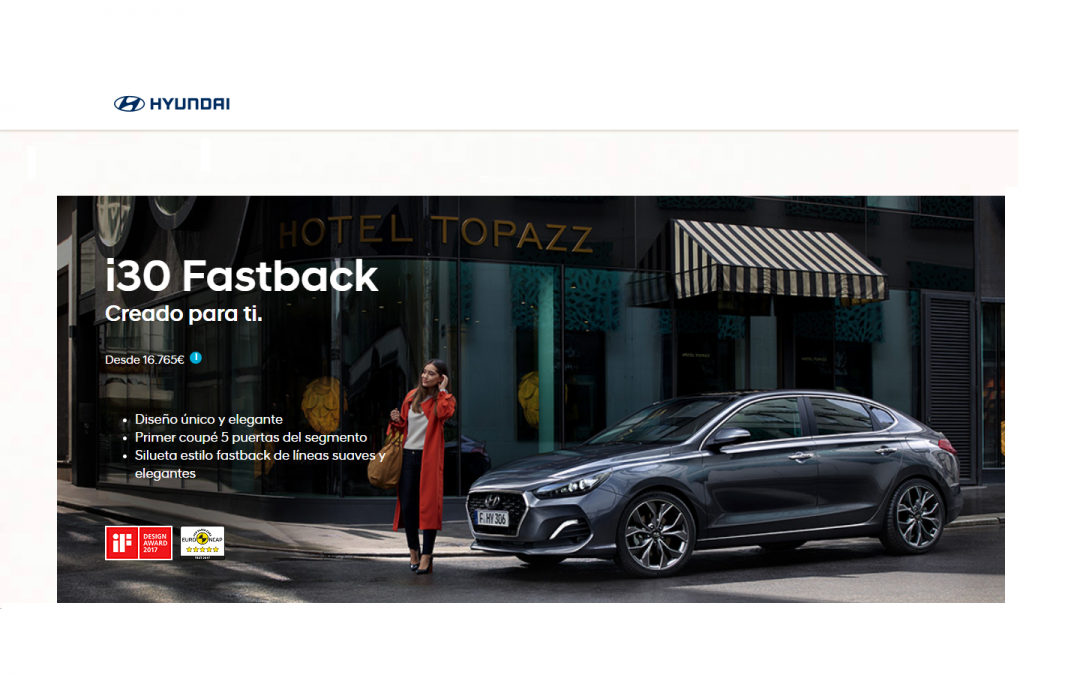This screenshot has width=1080, height=675.
Task: Click the Hyundai logo in header
Action: point(172,104)
